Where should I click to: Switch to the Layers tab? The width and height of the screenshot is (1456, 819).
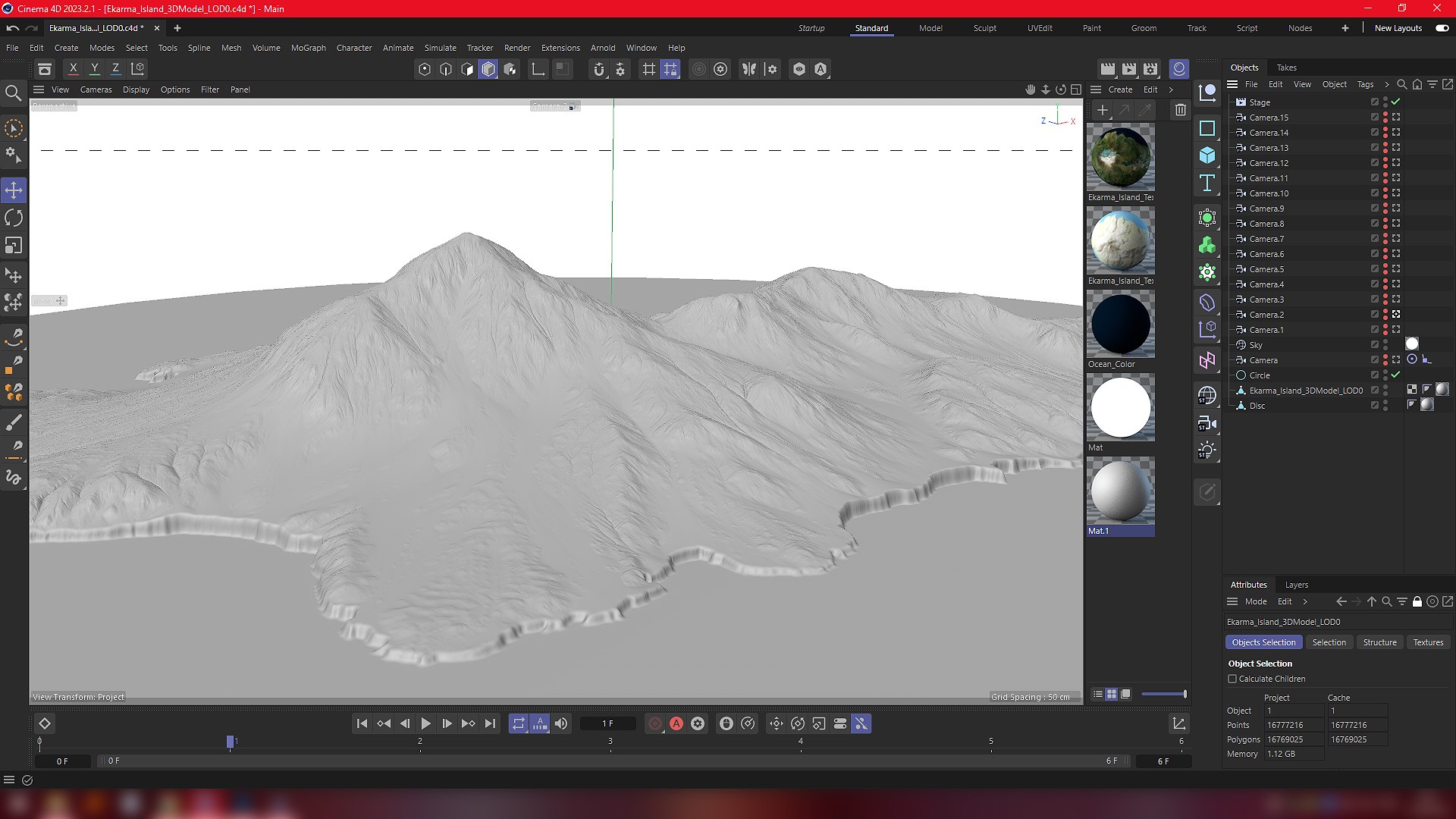[1297, 585]
